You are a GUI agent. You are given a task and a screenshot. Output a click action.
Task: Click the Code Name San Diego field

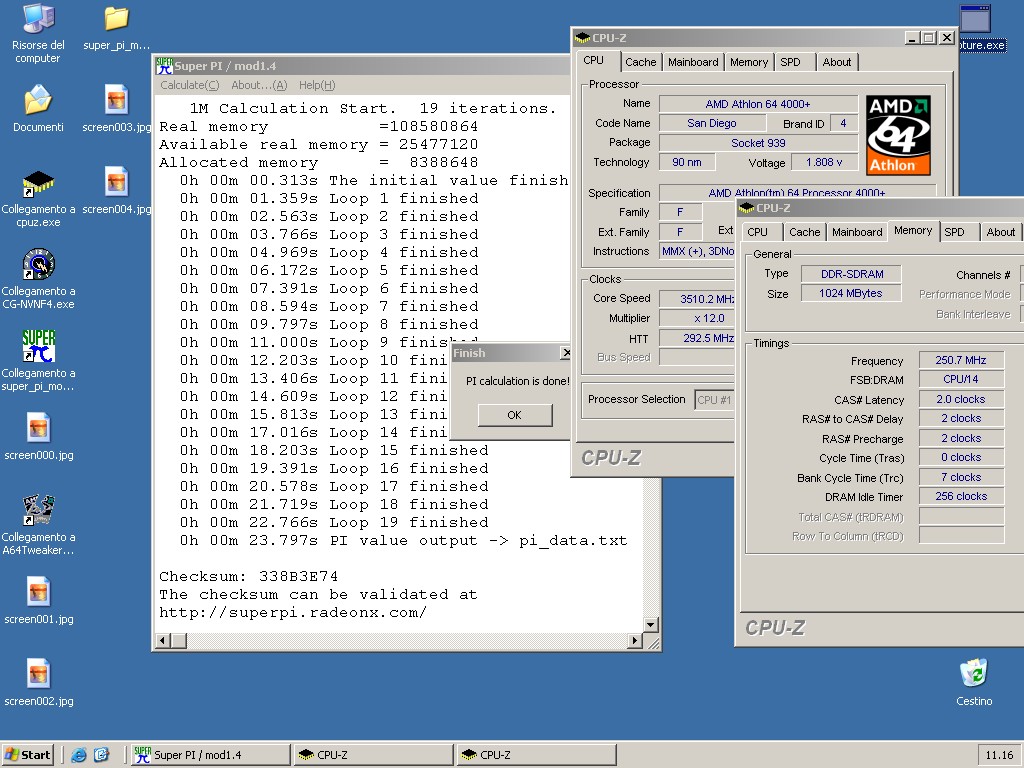tap(711, 123)
